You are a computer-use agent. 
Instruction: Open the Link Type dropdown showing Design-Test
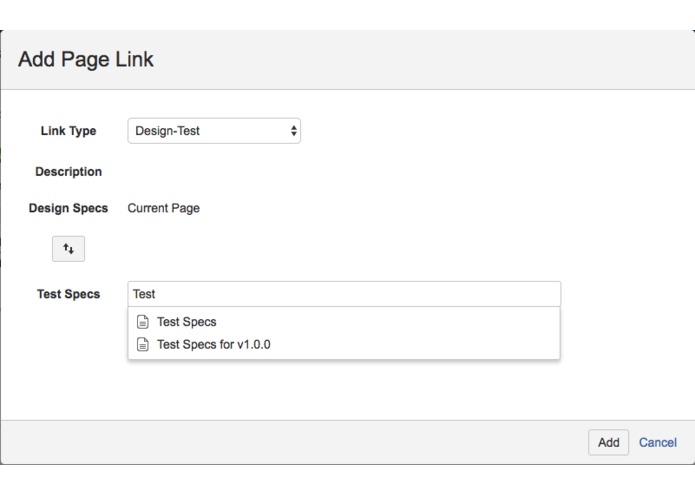pyautogui.click(x=214, y=131)
